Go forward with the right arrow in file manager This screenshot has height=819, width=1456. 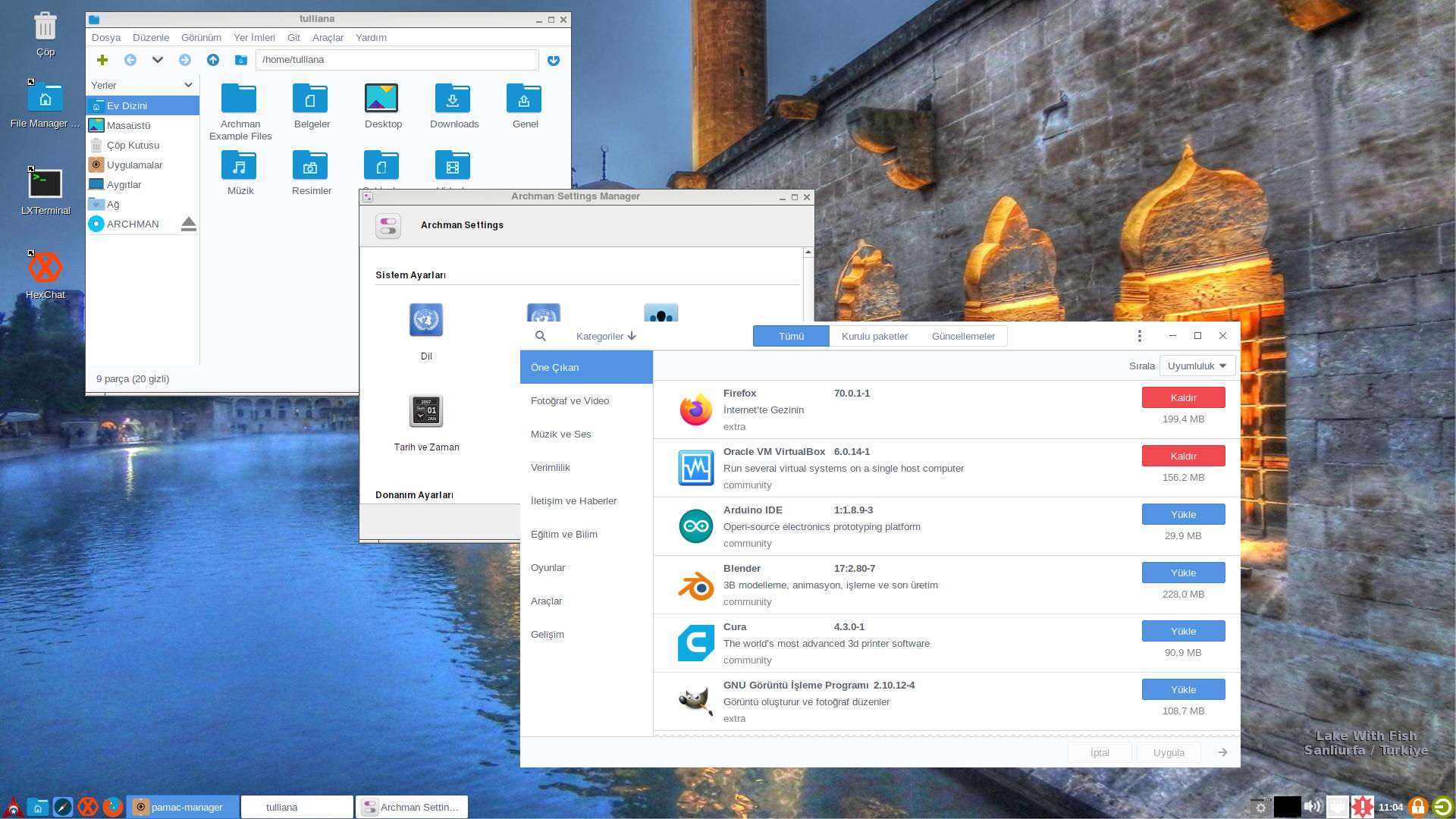point(185,60)
